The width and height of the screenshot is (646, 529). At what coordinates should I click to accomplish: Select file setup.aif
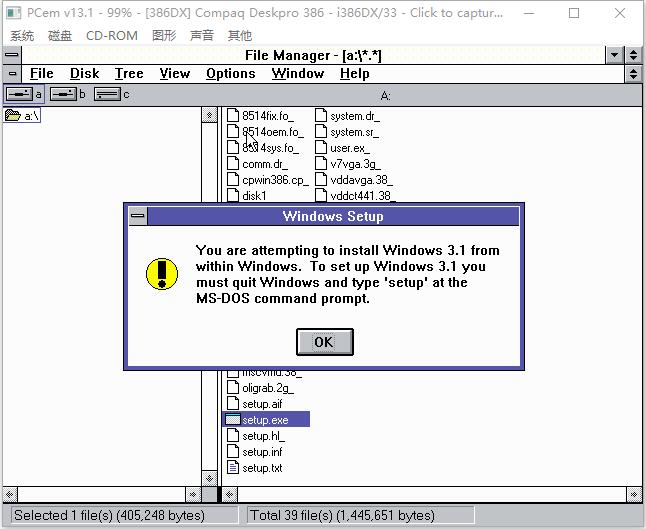click(x=255, y=404)
